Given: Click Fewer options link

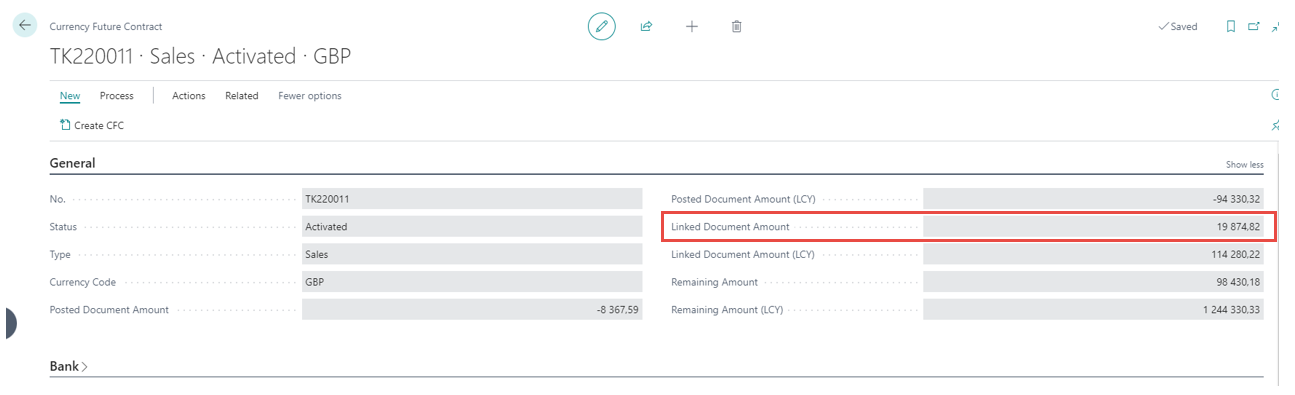Looking at the screenshot, I should pyautogui.click(x=310, y=96).
